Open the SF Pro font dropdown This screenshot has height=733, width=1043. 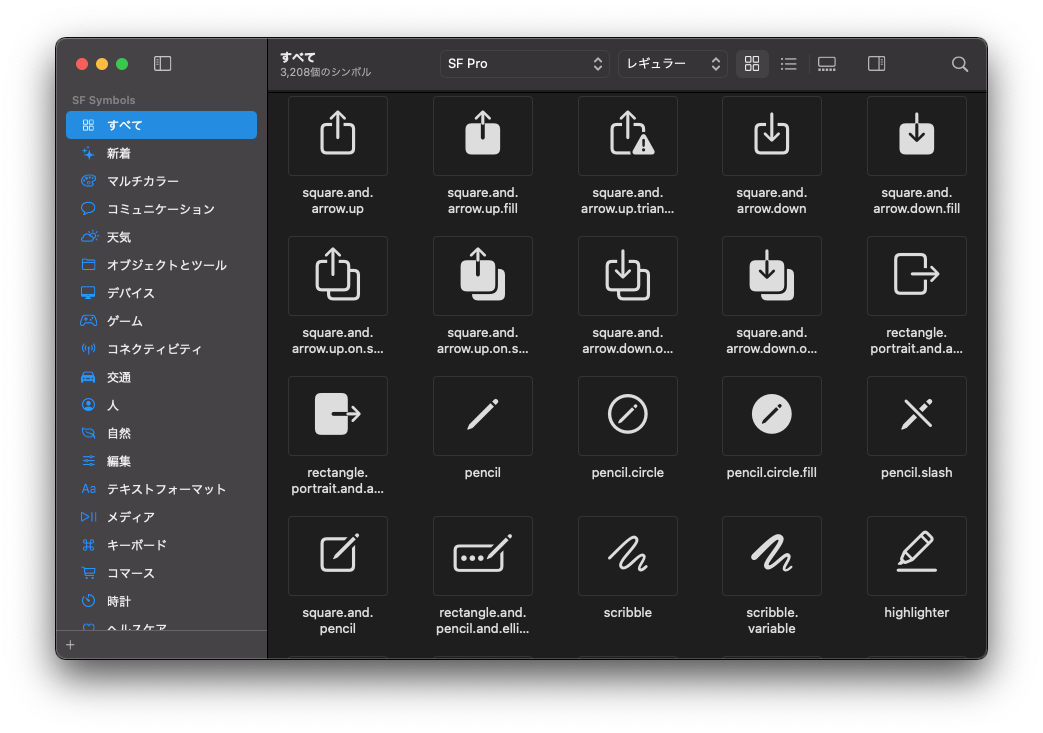[x=524, y=63]
